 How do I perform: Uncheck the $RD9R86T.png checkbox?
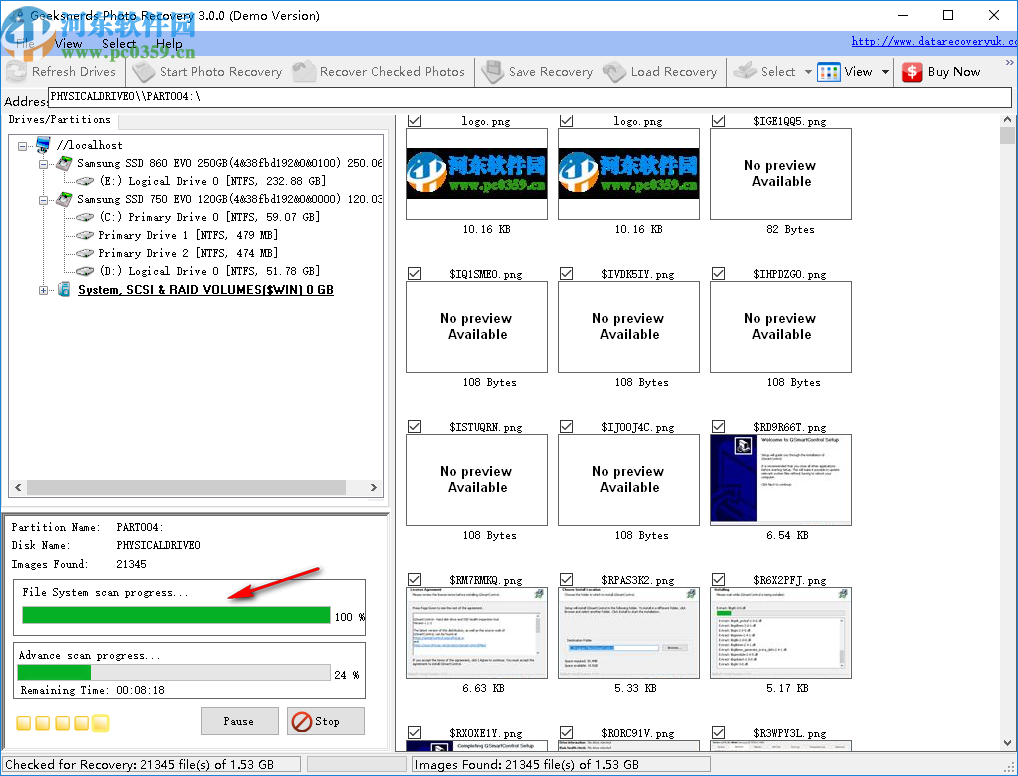click(x=719, y=426)
